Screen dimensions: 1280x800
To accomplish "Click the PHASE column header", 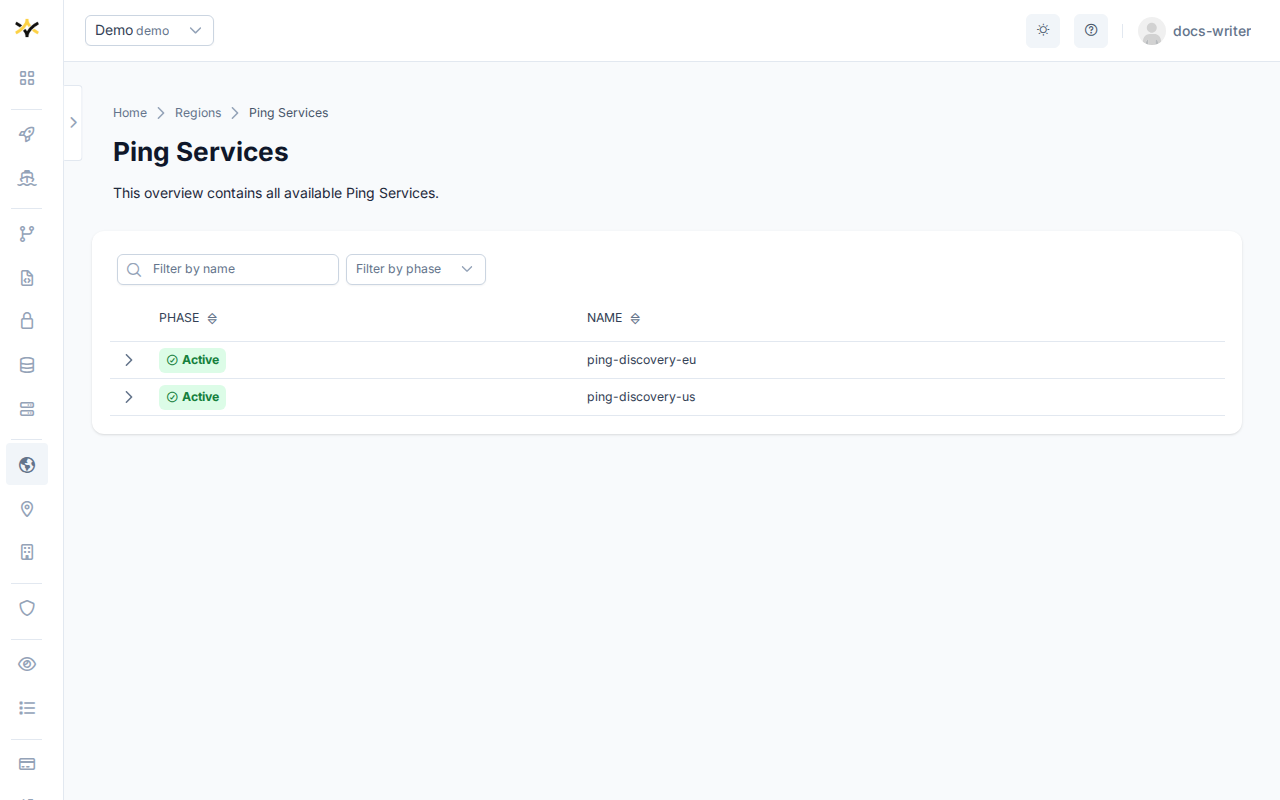I will coord(179,318).
